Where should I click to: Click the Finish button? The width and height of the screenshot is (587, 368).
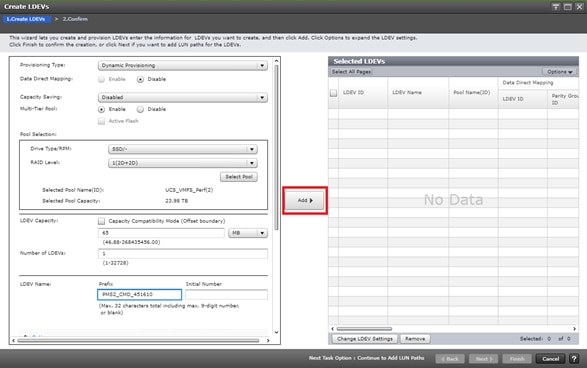click(517, 359)
